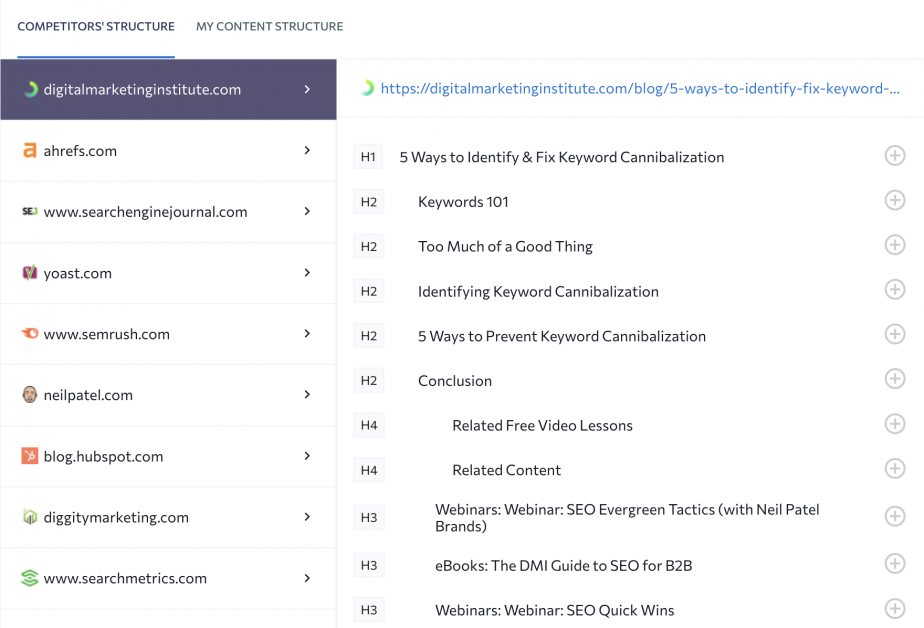The width and height of the screenshot is (924, 628).
Task: Click the plus icon beside Keywords 101
Action: 895,200
